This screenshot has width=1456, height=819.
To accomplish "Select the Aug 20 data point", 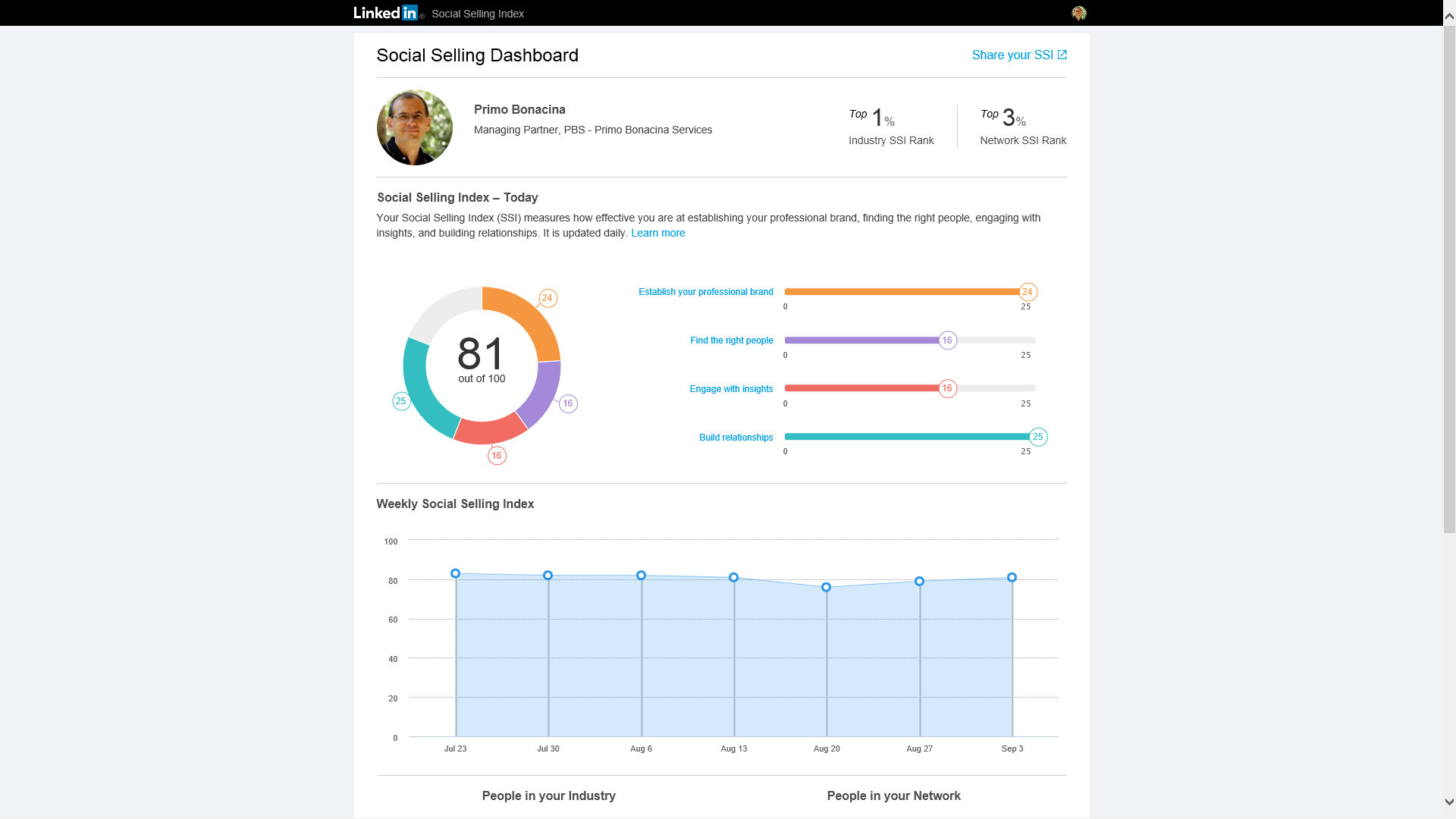I will [827, 588].
